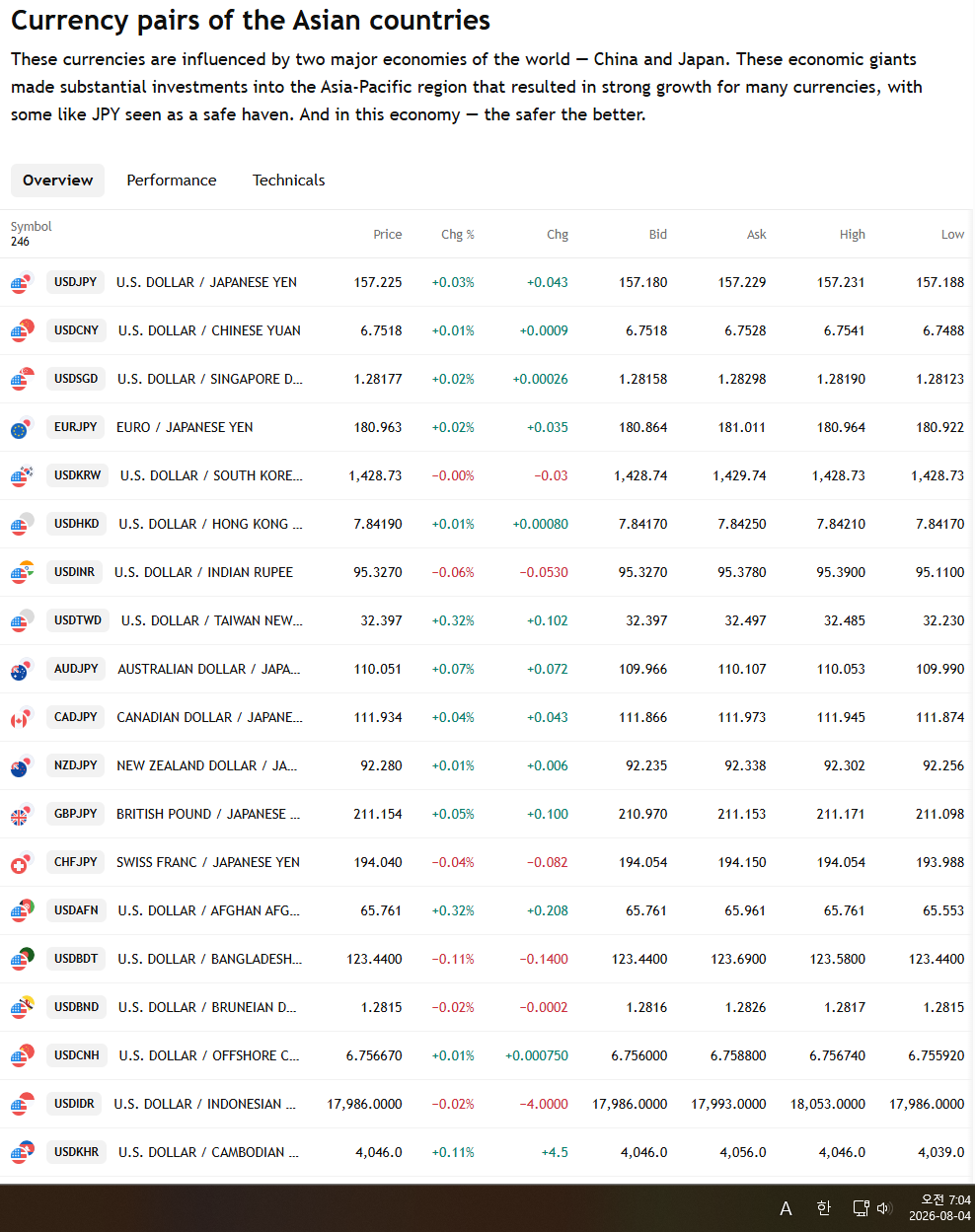Click the CADJPY flag icon

tap(22, 718)
